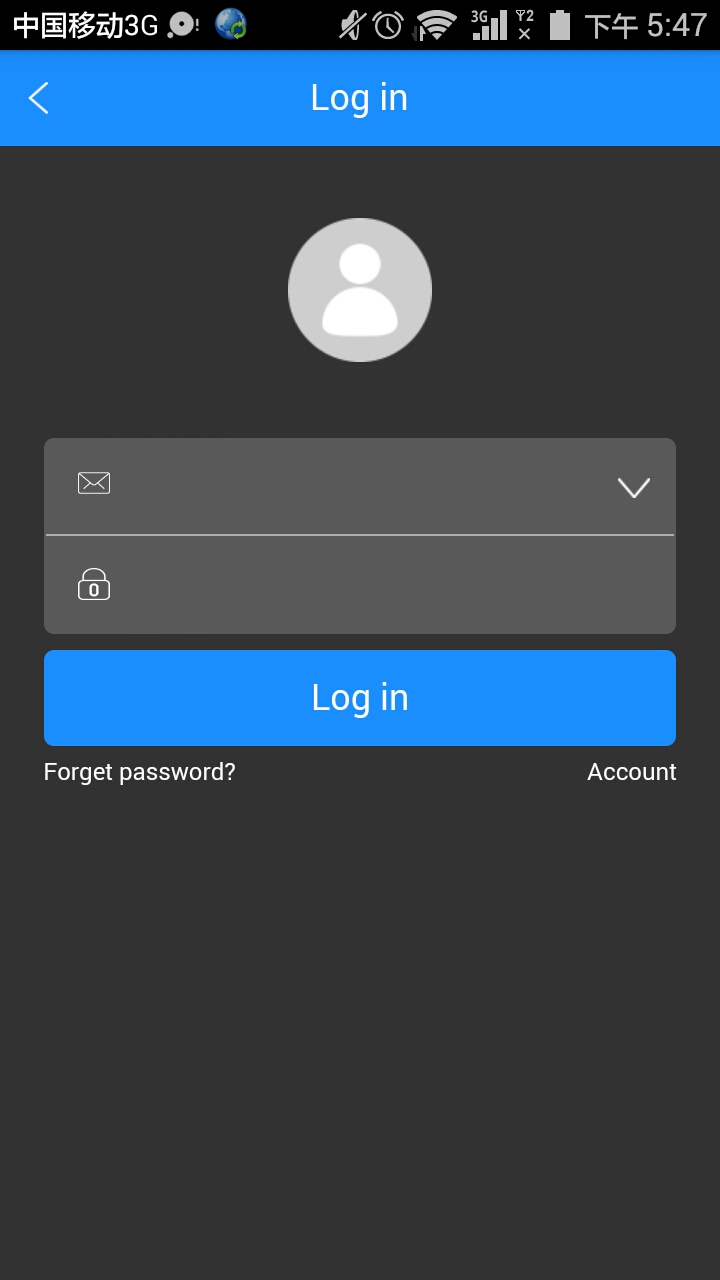Tap the Wi-Fi status bar icon

[x=436, y=25]
